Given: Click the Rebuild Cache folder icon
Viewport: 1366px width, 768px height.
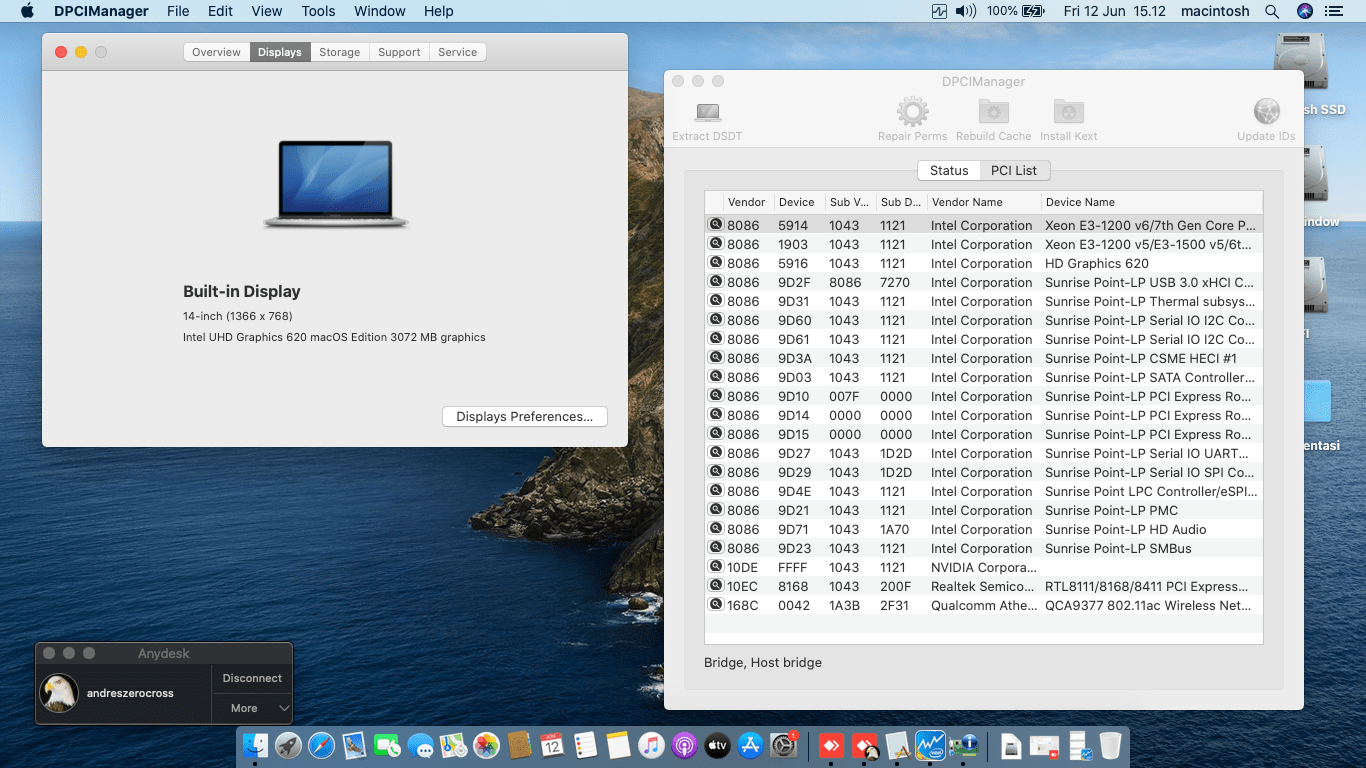Looking at the screenshot, I should point(993,113).
